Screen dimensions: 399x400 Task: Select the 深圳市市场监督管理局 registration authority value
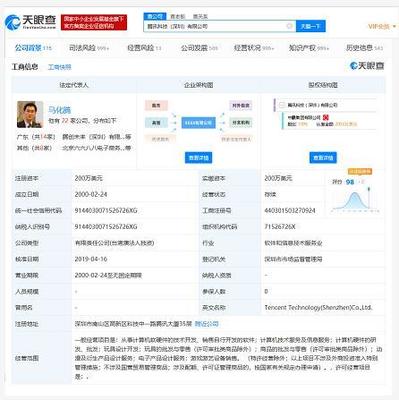point(293,259)
